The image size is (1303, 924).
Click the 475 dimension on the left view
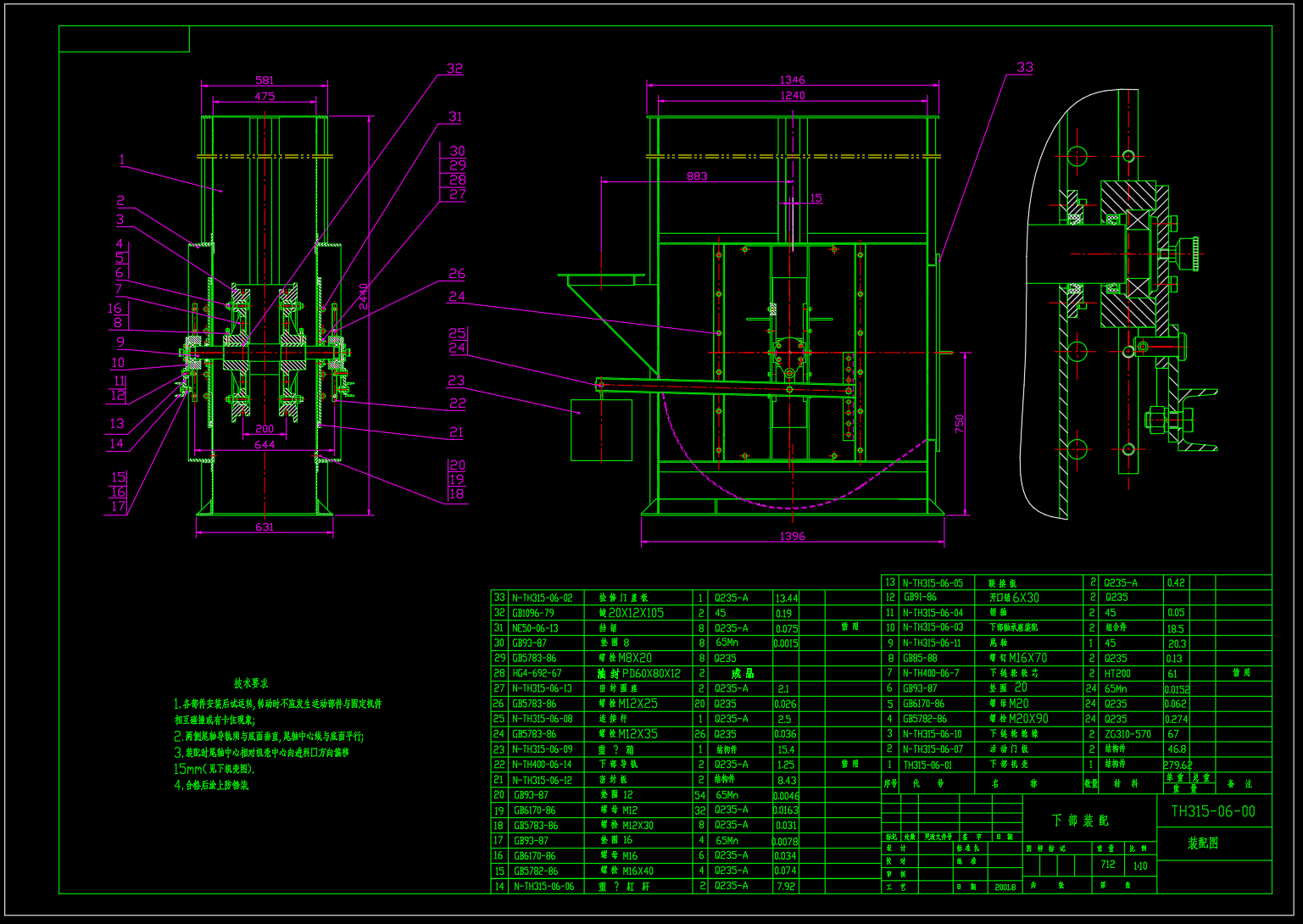tap(264, 96)
